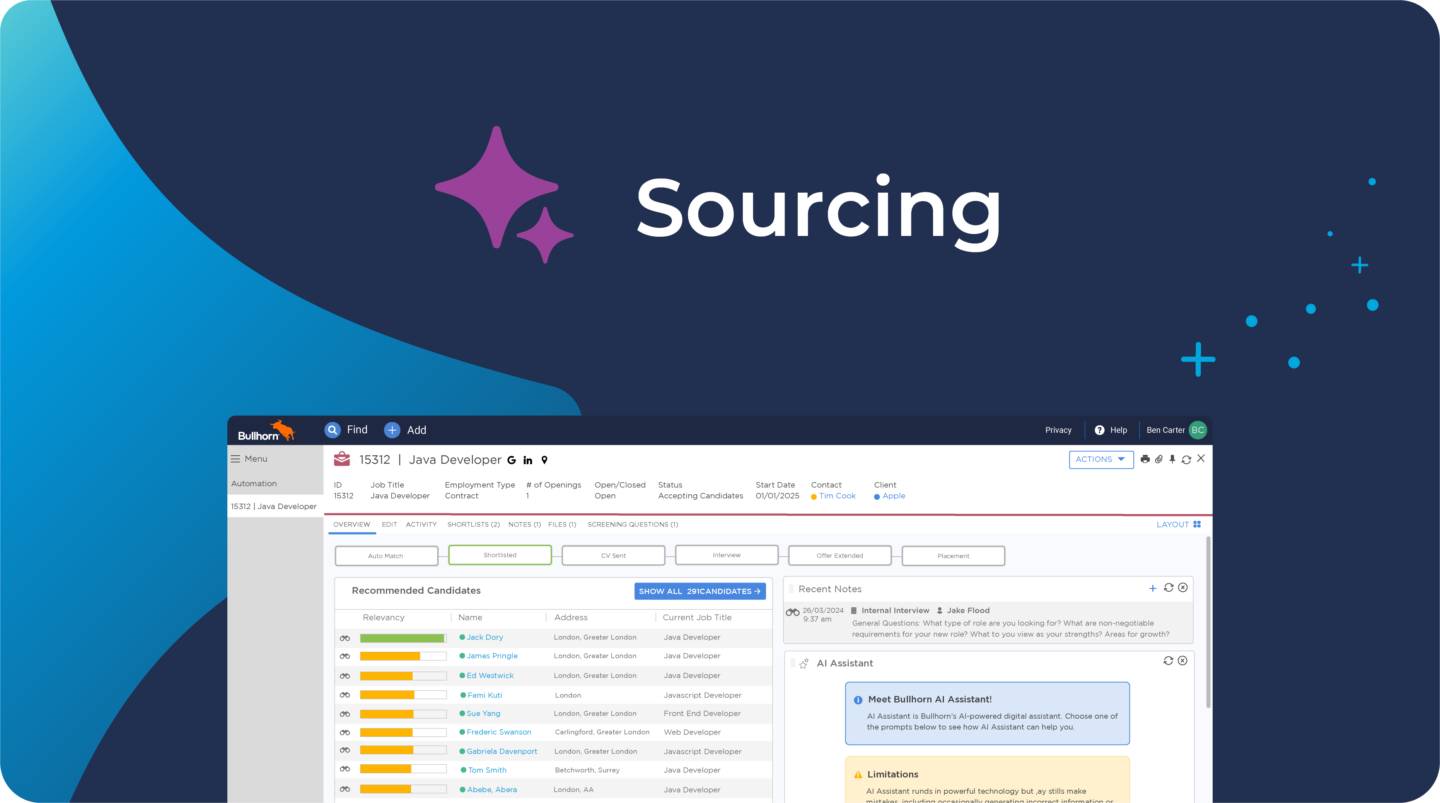Select the Interview pipeline stage
1440x803 pixels.
[x=727, y=555]
